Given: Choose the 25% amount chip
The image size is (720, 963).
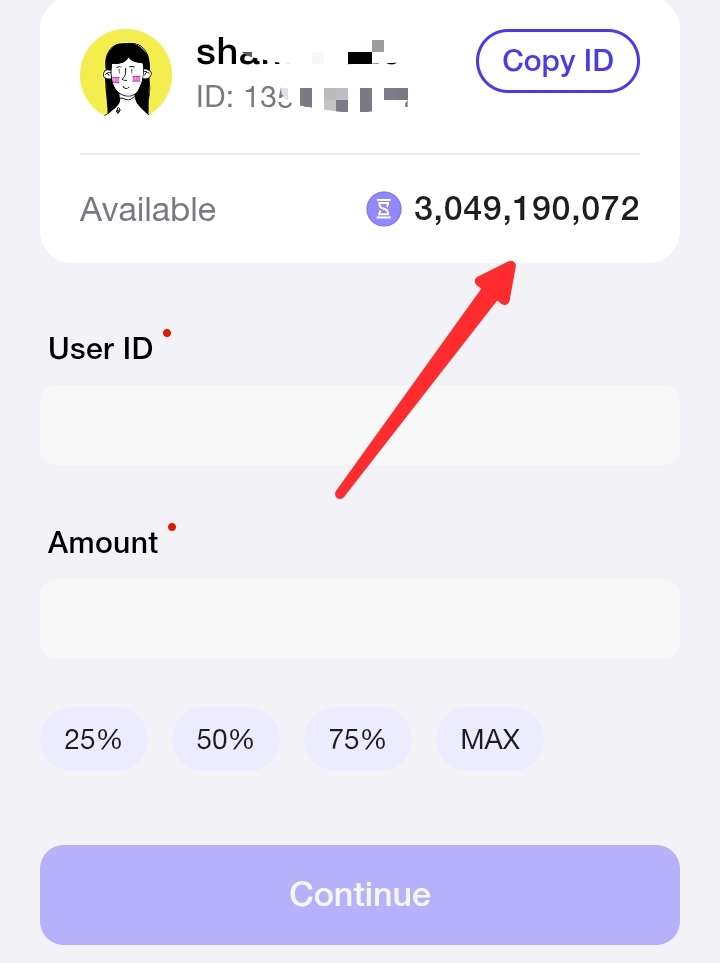Looking at the screenshot, I should coord(93,739).
